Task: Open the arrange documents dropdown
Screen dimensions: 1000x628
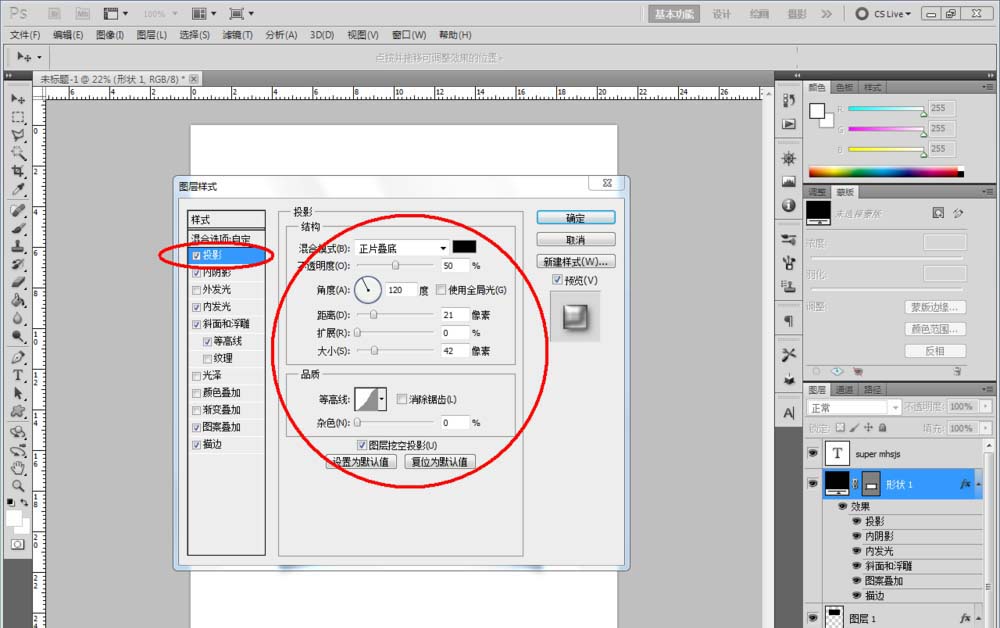Action: point(204,13)
